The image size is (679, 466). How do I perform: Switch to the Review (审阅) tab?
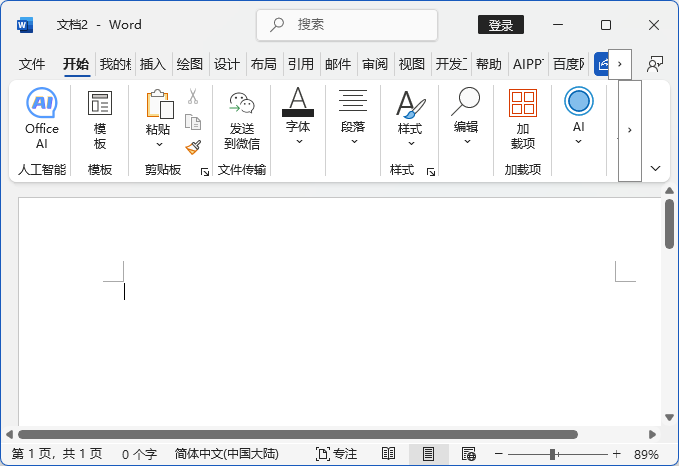[375, 64]
